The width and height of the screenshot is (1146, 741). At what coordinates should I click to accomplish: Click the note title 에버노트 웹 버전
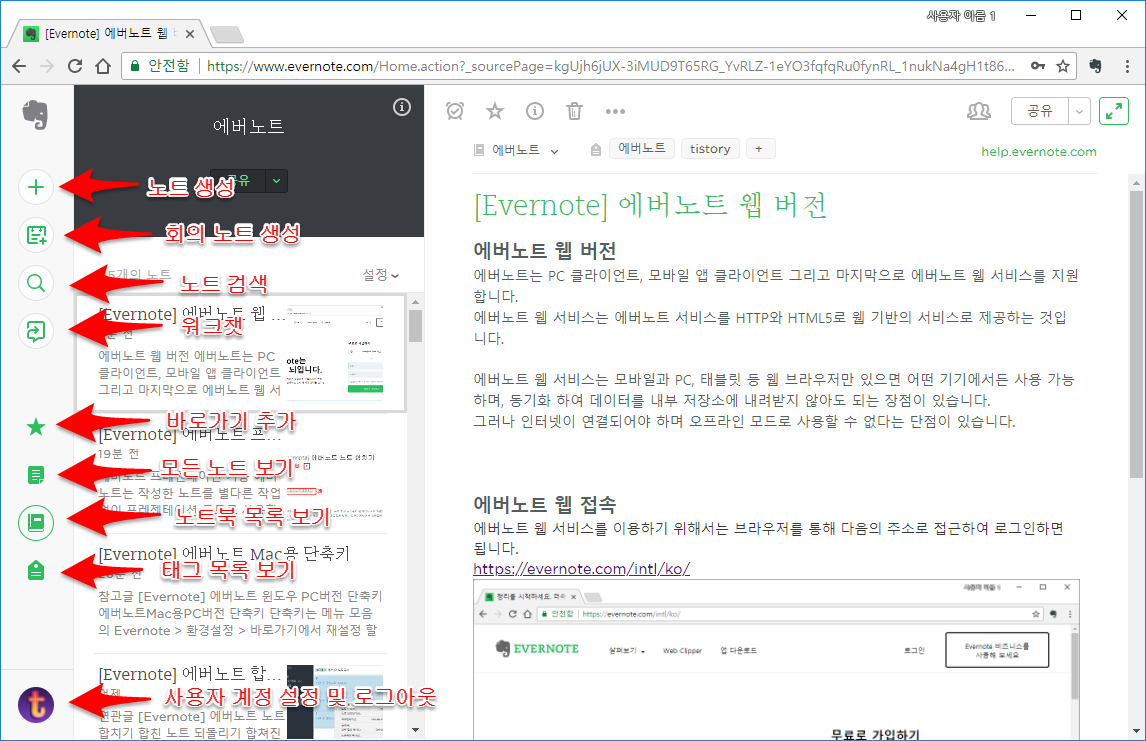point(650,205)
